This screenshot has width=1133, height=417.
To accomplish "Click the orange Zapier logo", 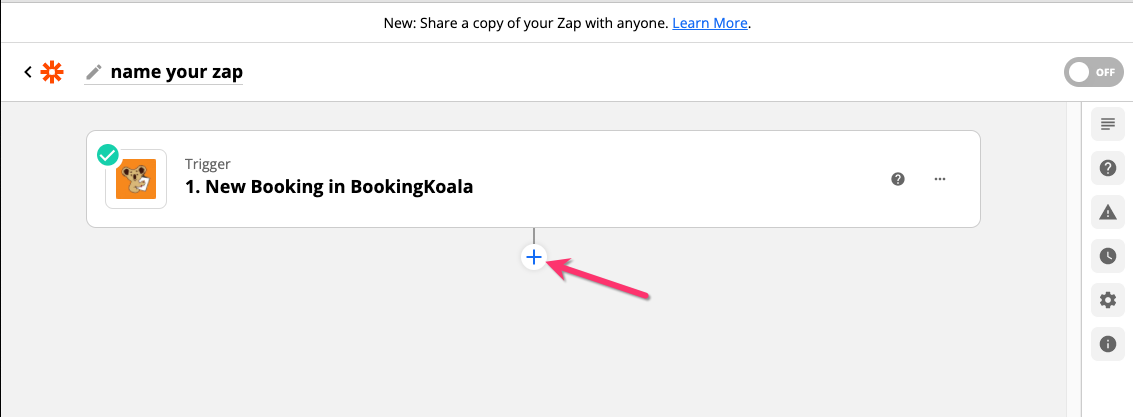I will click(x=51, y=72).
